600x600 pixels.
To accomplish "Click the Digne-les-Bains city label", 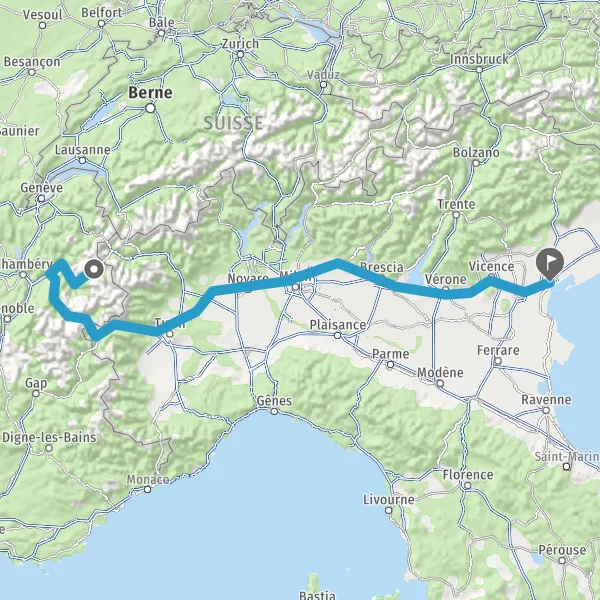I will 49,437.
